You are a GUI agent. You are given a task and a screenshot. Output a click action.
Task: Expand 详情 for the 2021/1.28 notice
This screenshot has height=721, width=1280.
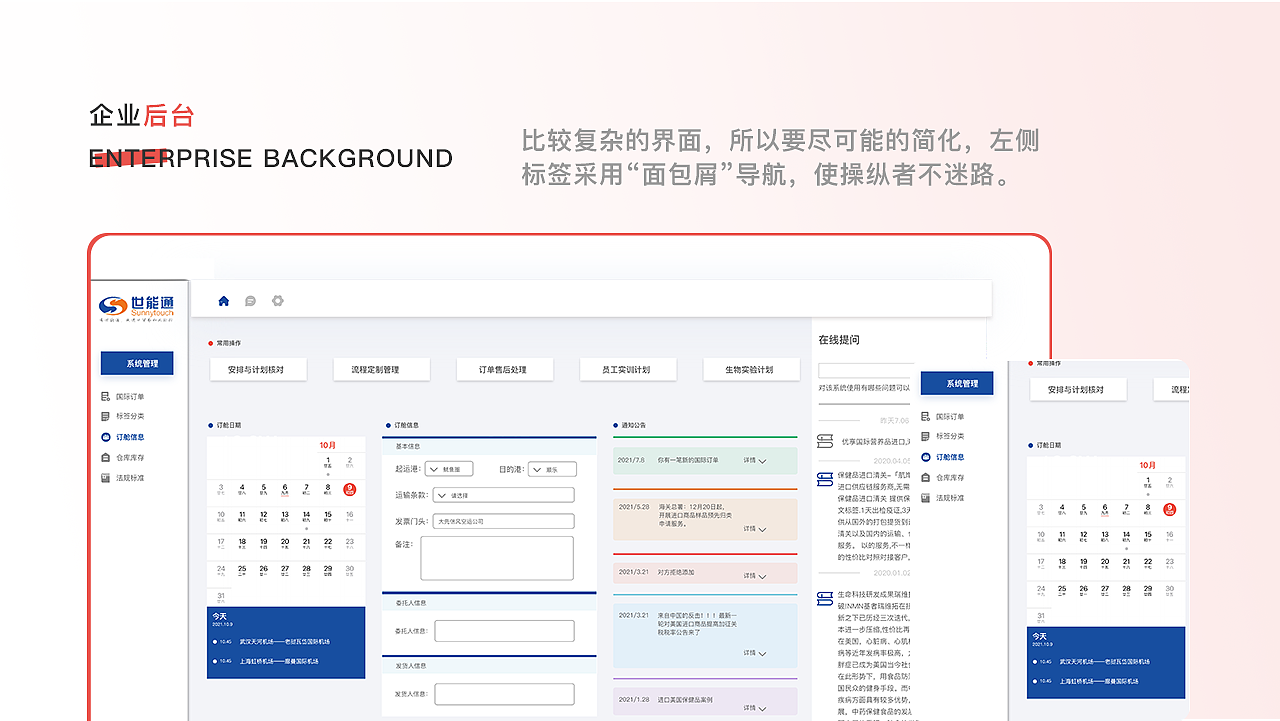pyautogui.click(x=755, y=708)
